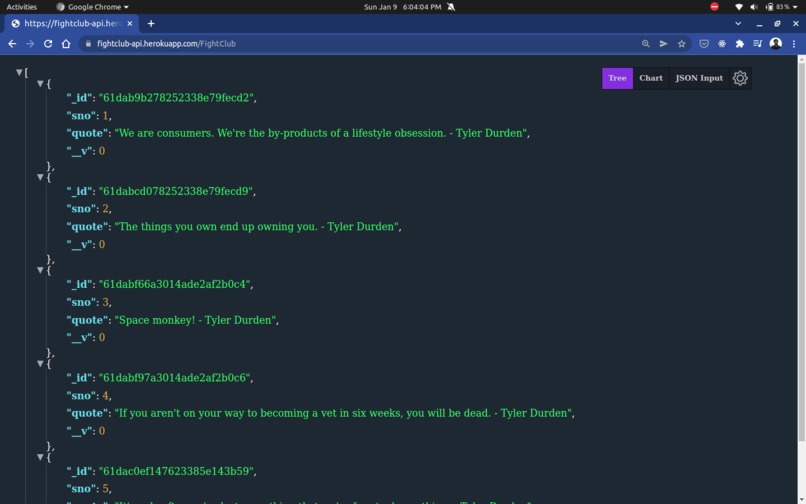Open the Google Chrome app menu

(x=93, y=7)
